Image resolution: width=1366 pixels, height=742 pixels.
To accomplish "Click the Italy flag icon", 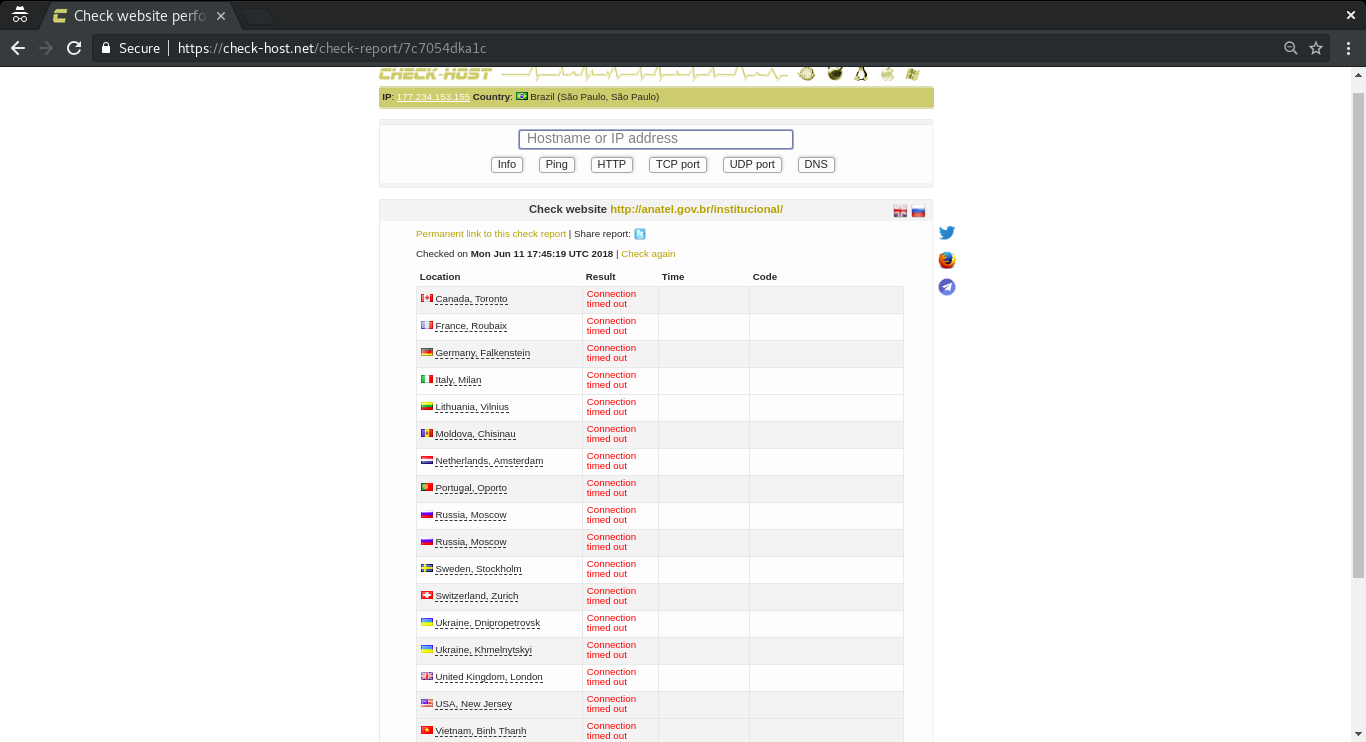I will tap(427, 379).
